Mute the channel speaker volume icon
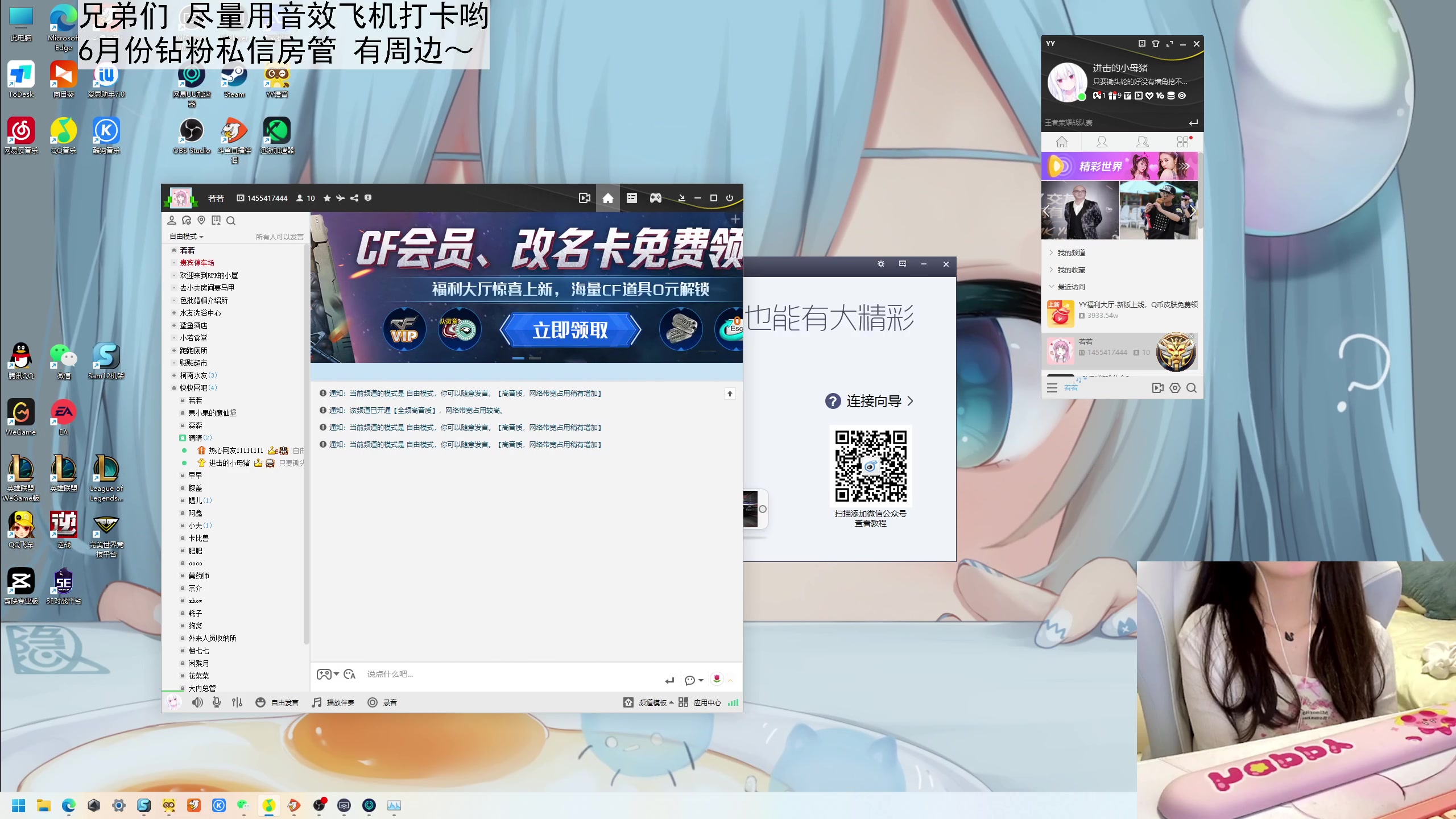The width and height of the screenshot is (1456, 819). tap(197, 702)
